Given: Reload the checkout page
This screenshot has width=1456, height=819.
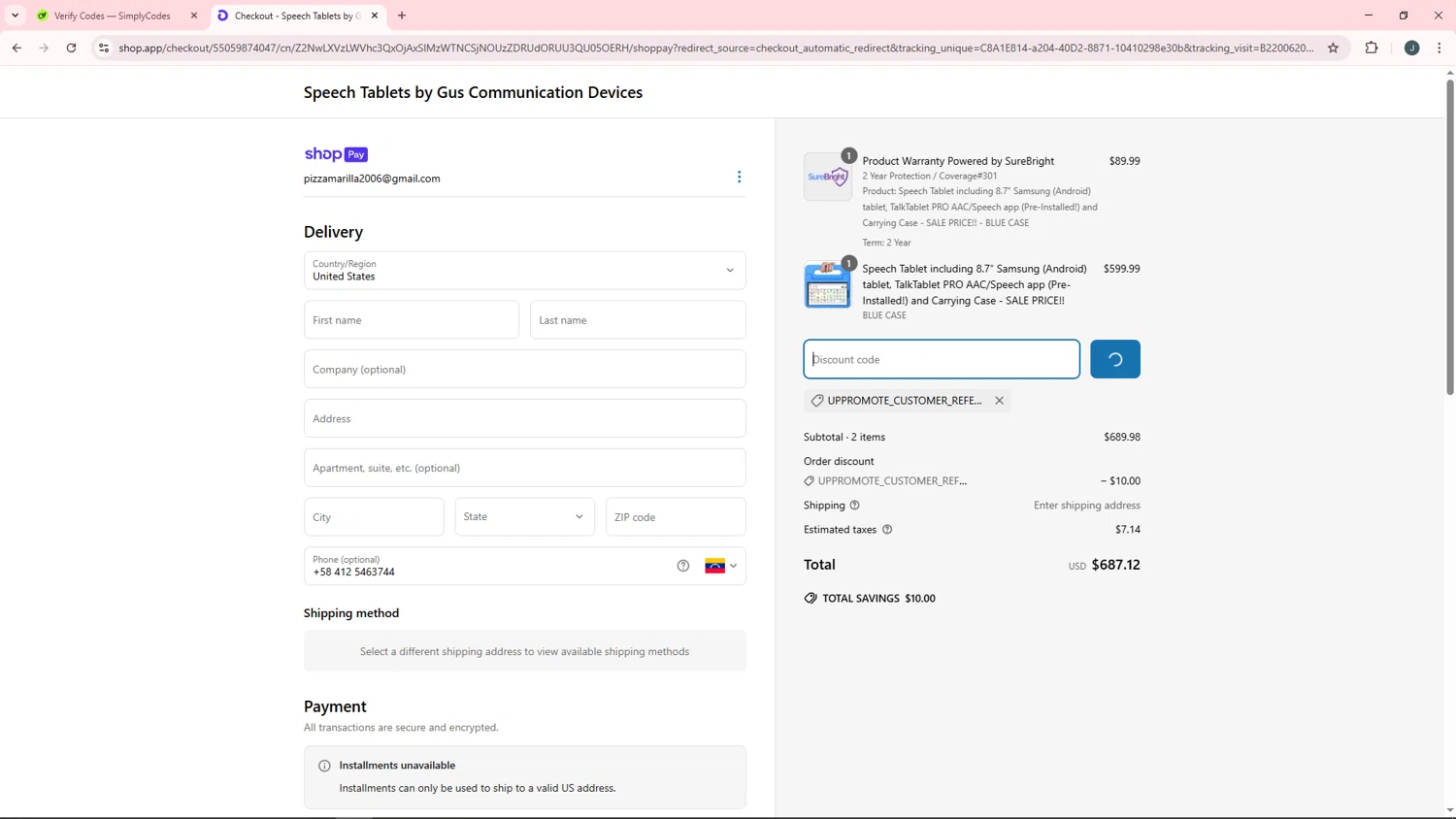Looking at the screenshot, I should (x=71, y=48).
